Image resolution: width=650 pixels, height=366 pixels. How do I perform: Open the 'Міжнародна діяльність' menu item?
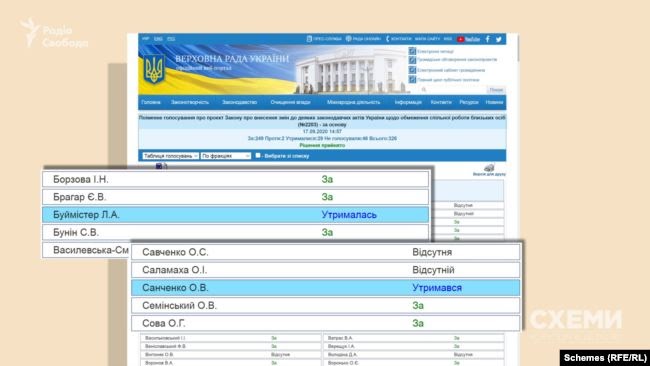click(353, 102)
